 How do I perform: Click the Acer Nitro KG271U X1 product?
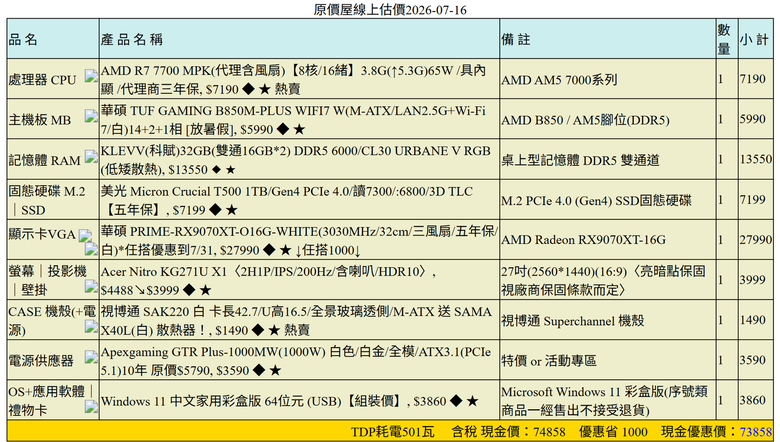point(269,280)
